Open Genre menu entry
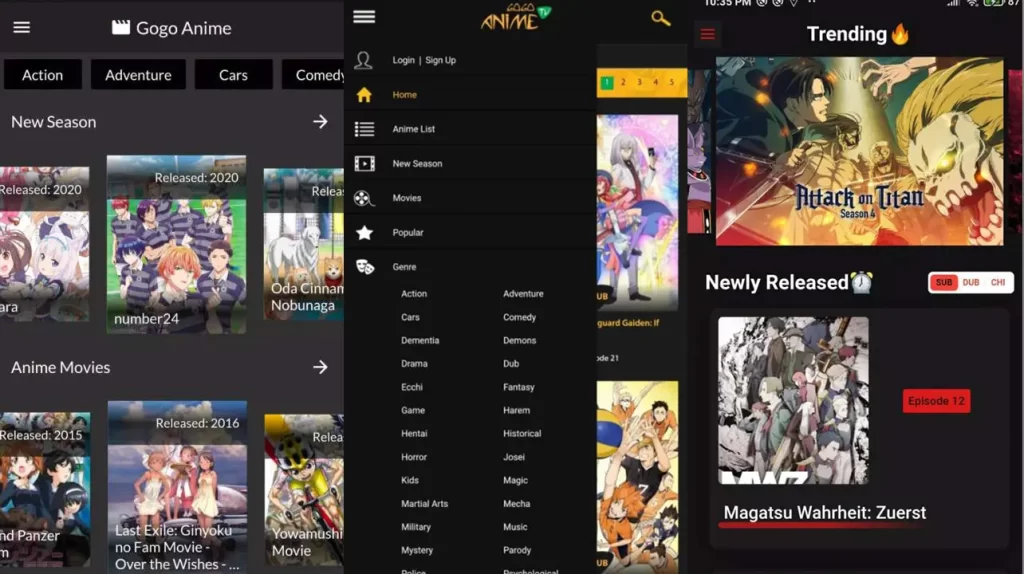The width and height of the screenshot is (1024, 574). (404, 266)
